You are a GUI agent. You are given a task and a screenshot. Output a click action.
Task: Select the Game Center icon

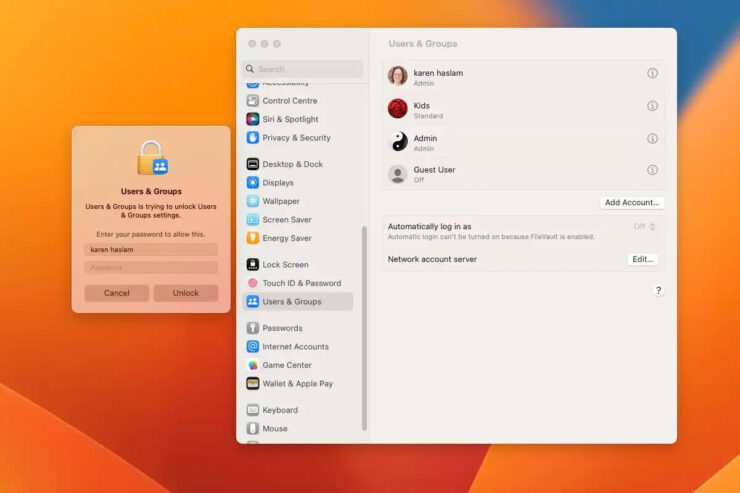coord(253,365)
